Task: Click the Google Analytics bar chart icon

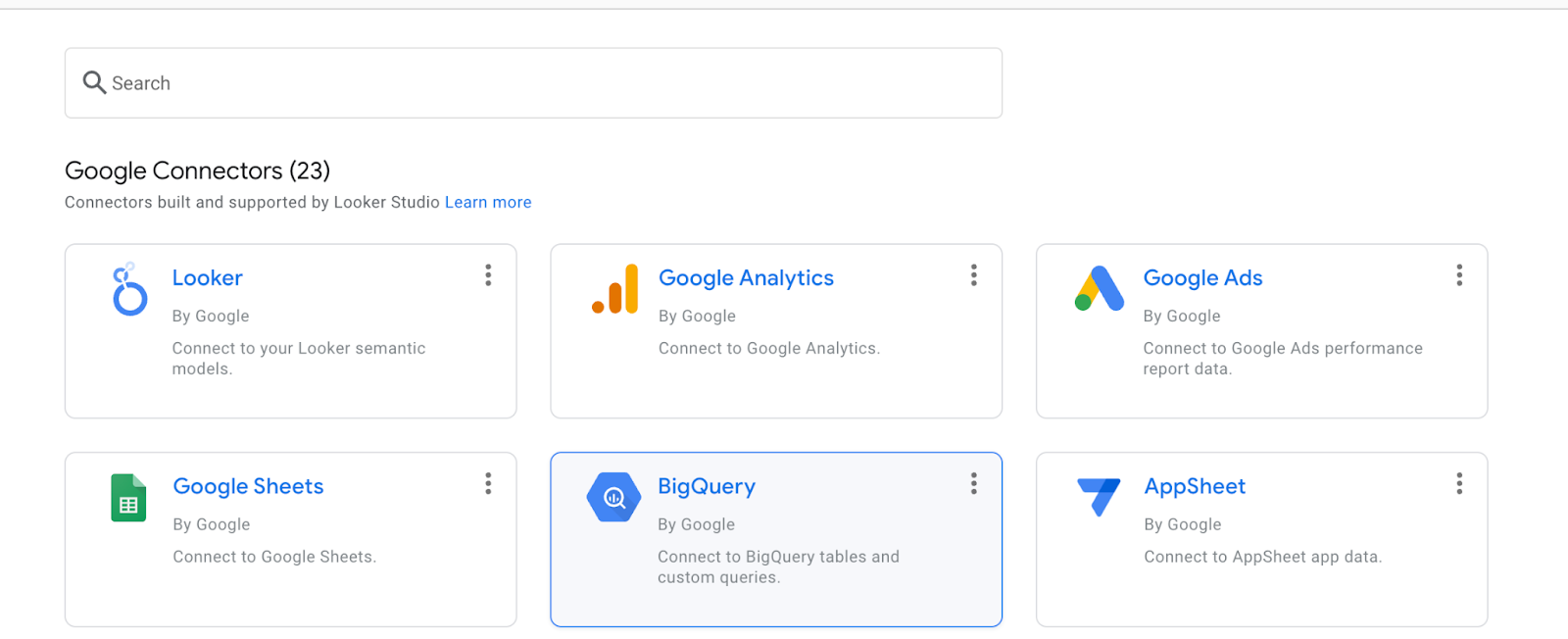Action: [x=615, y=290]
